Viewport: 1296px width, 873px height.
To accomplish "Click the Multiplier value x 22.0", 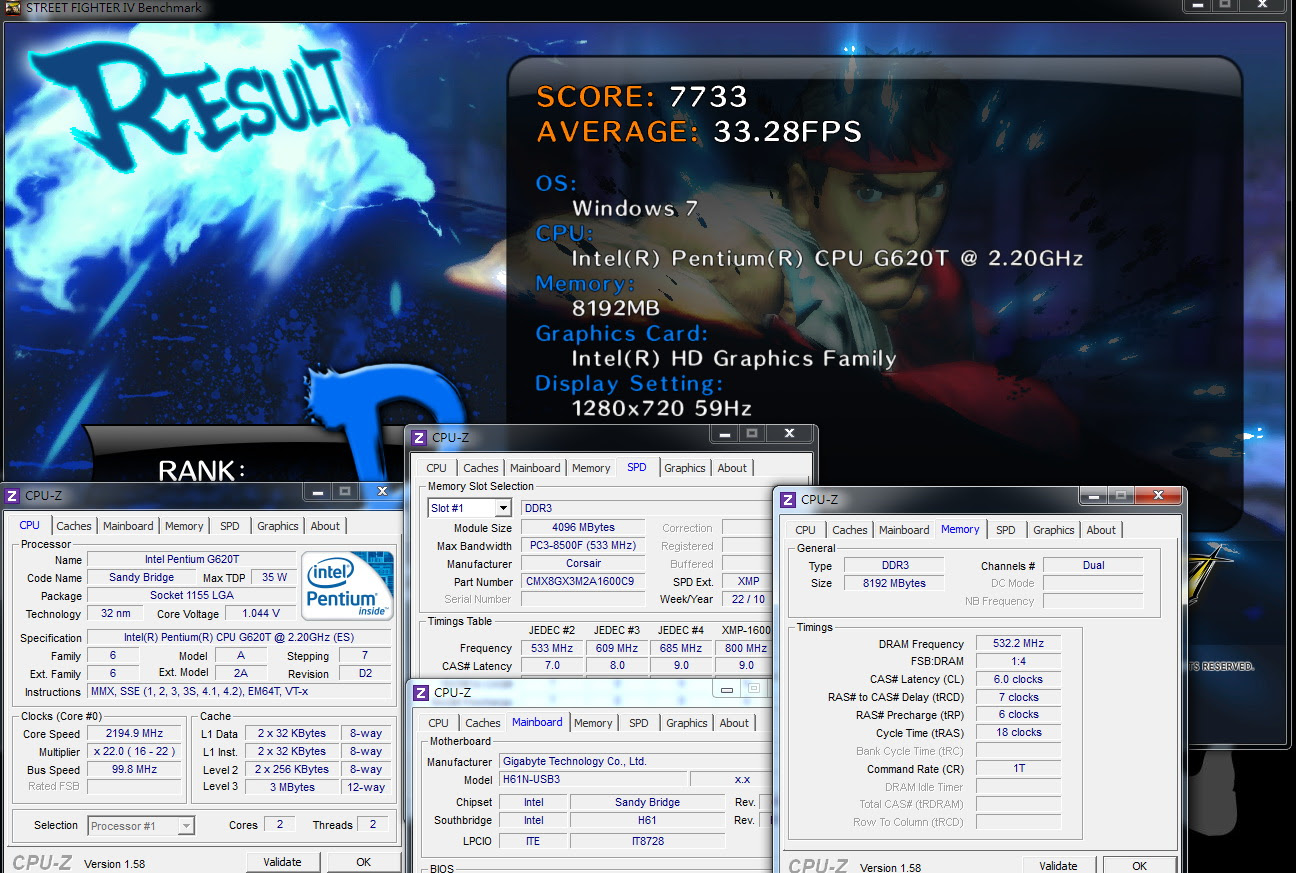I will pyautogui.click(x=134, y=752).
